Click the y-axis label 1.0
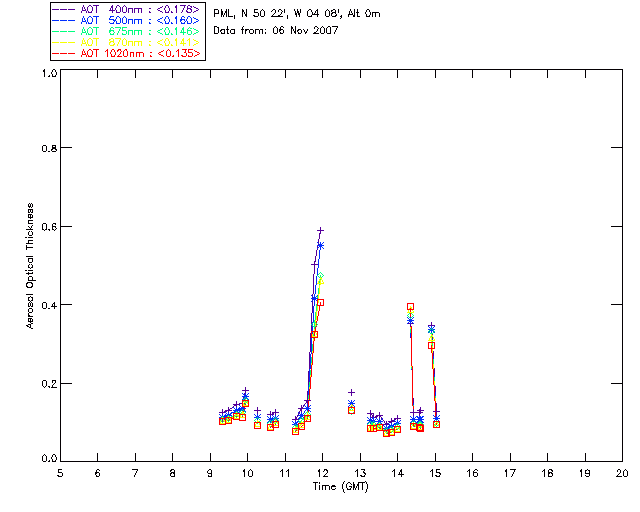 click(49, 73)
